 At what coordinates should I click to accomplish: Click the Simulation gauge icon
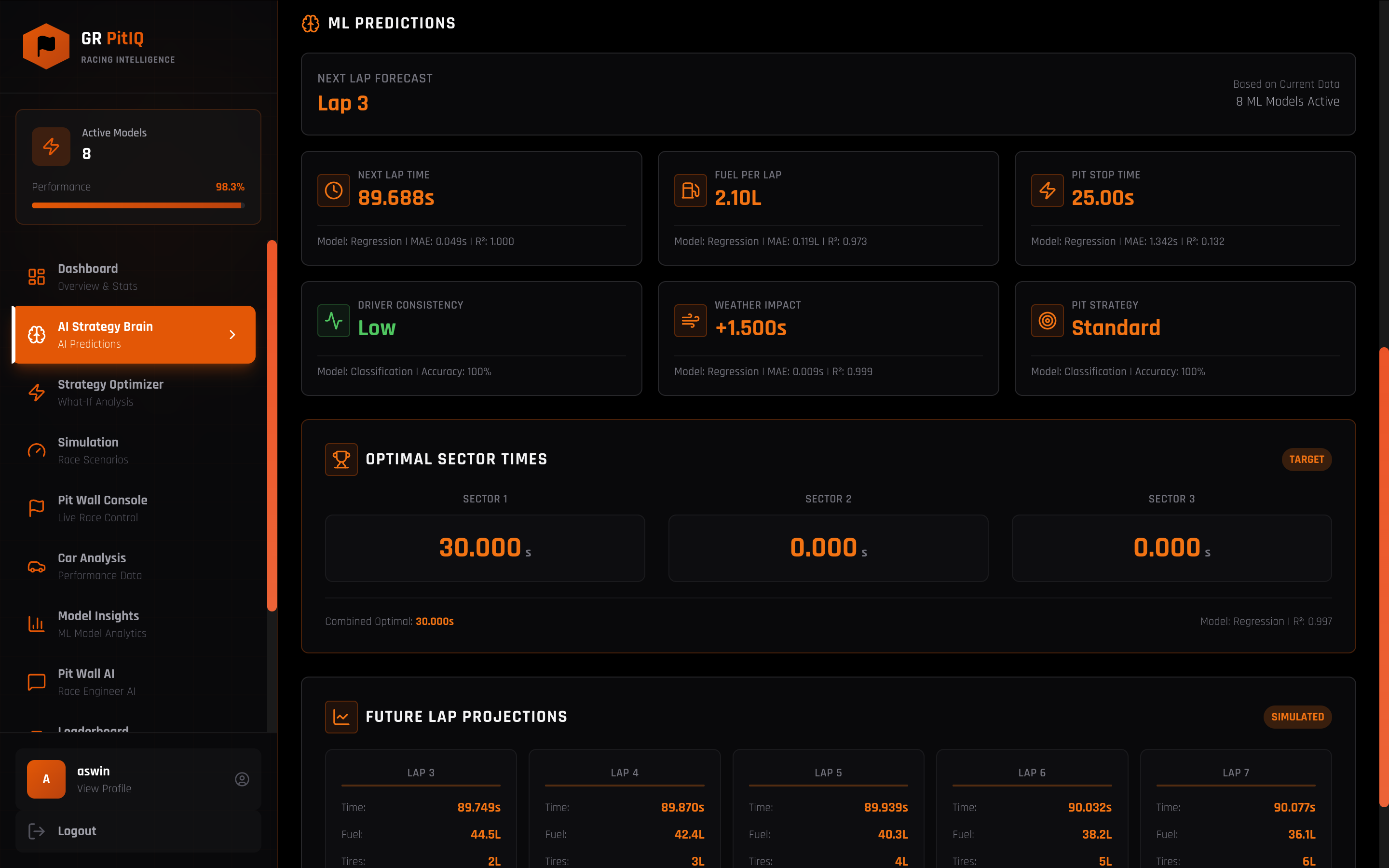(x=37, y=451)
